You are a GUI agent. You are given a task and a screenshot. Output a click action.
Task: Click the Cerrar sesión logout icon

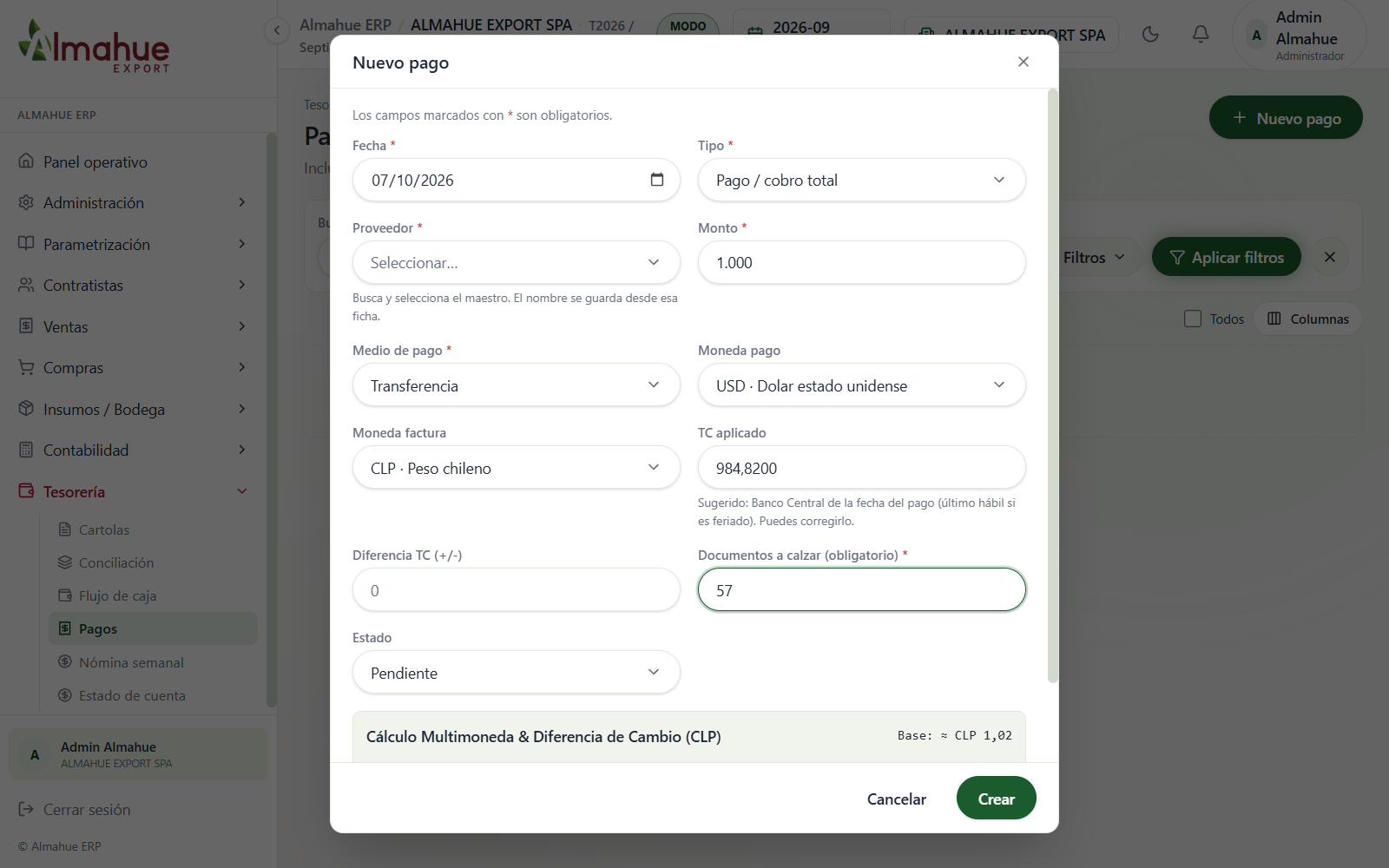26,809
